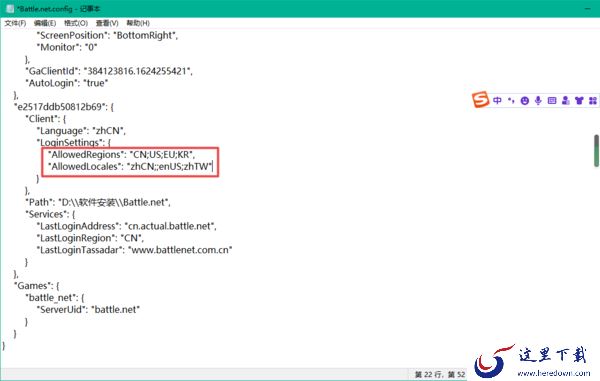Minimize the Notepad window
Viewport: 600px width, 381px height.
click(587, 8)
